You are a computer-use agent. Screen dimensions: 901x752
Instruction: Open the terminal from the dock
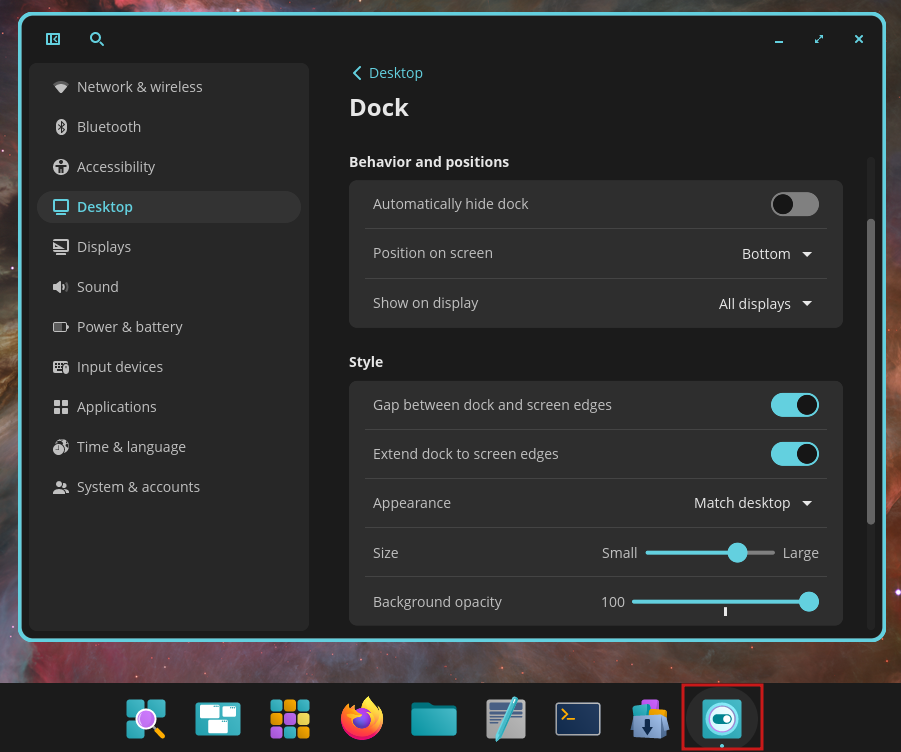(x=577, y=718)
